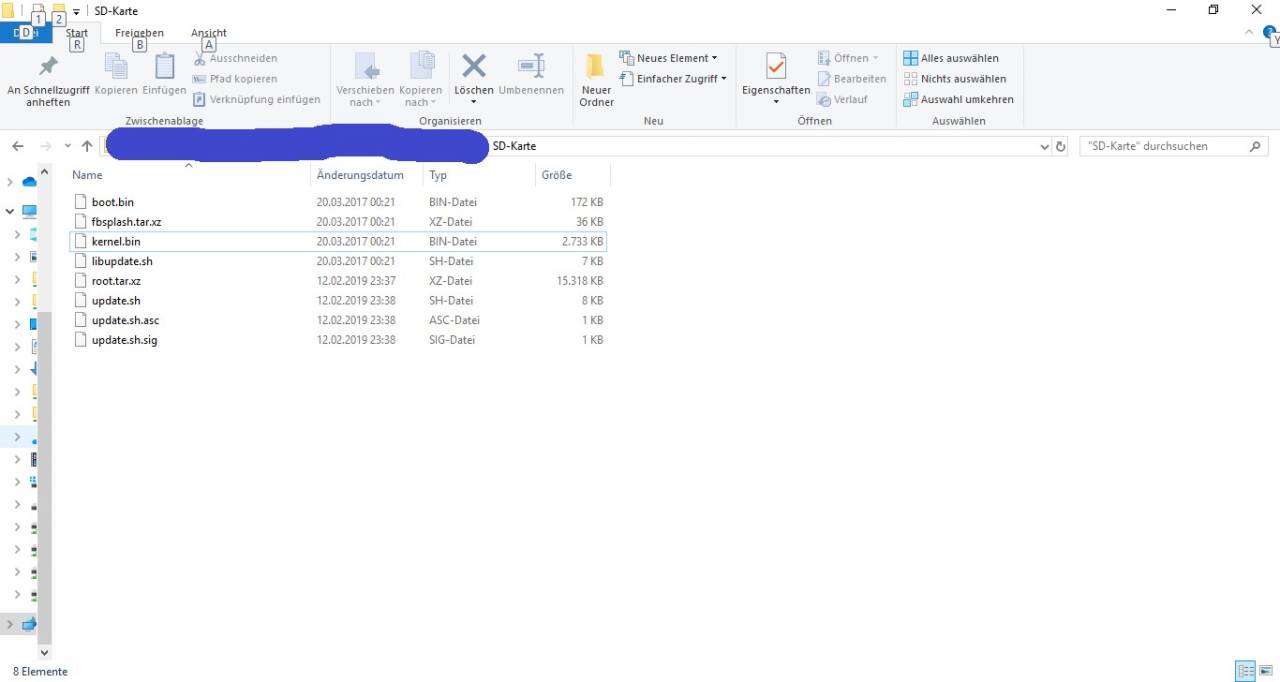Switch to the Freigeben ribbon tab
The image size is (1280, 682).
point(139,33)
